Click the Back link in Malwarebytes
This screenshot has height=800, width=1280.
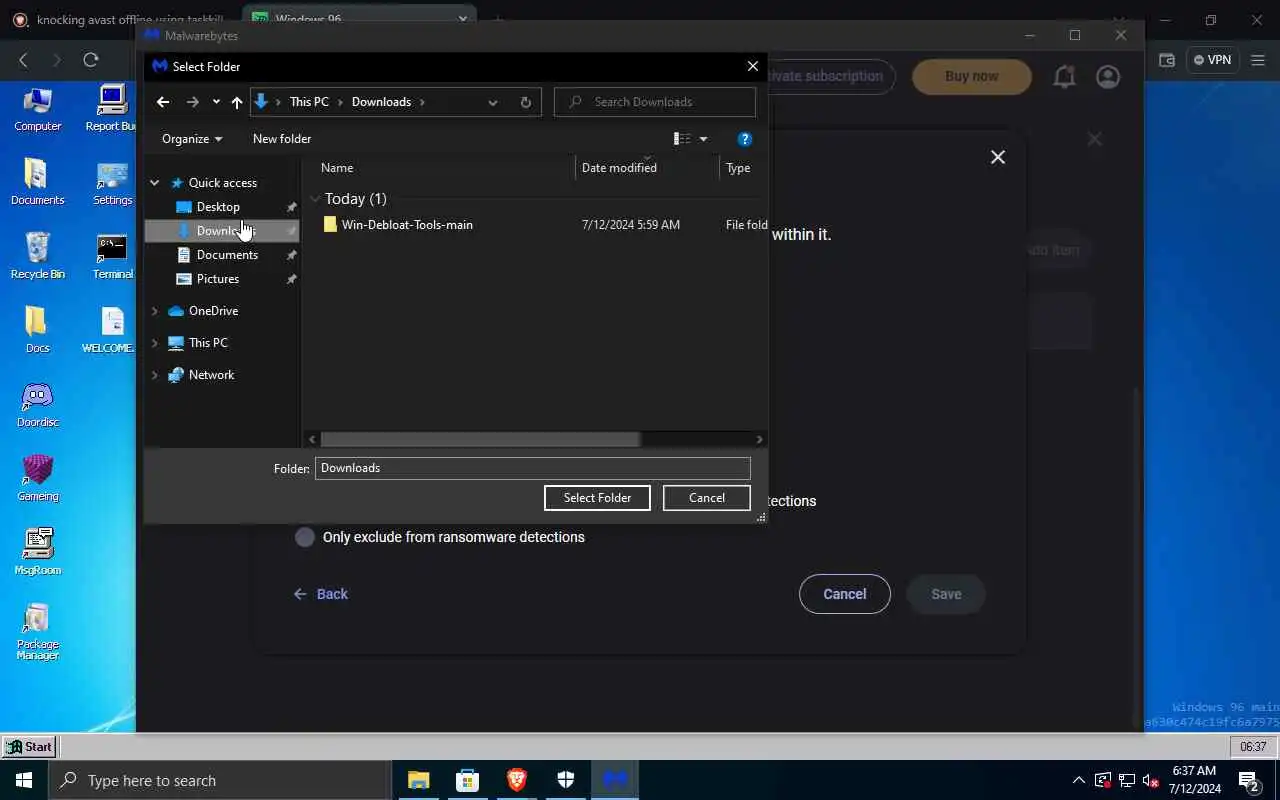(321, 594)
